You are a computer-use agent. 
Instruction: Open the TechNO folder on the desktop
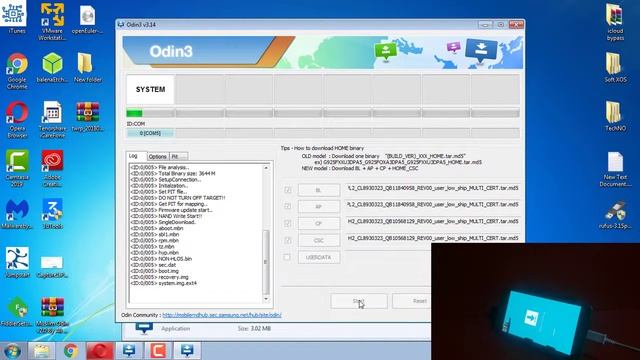pyautogui.click(x=615, y=116)
